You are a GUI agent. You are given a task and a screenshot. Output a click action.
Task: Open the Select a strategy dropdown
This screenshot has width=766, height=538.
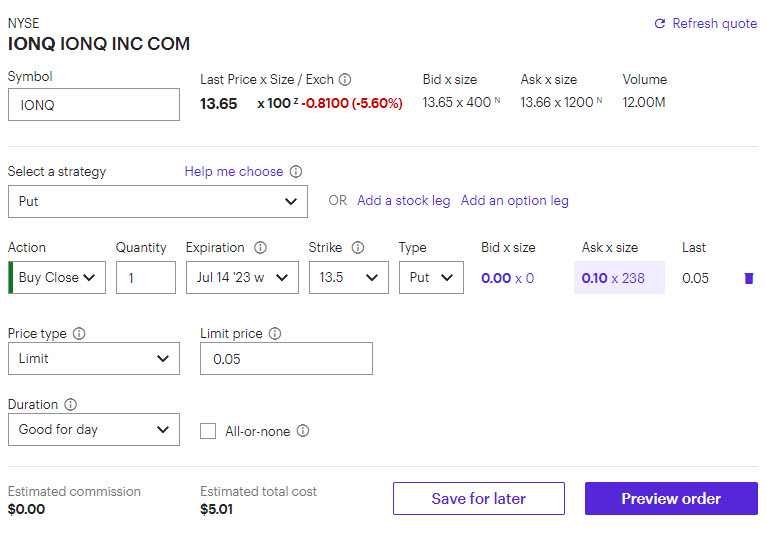(x=158, y=201)
